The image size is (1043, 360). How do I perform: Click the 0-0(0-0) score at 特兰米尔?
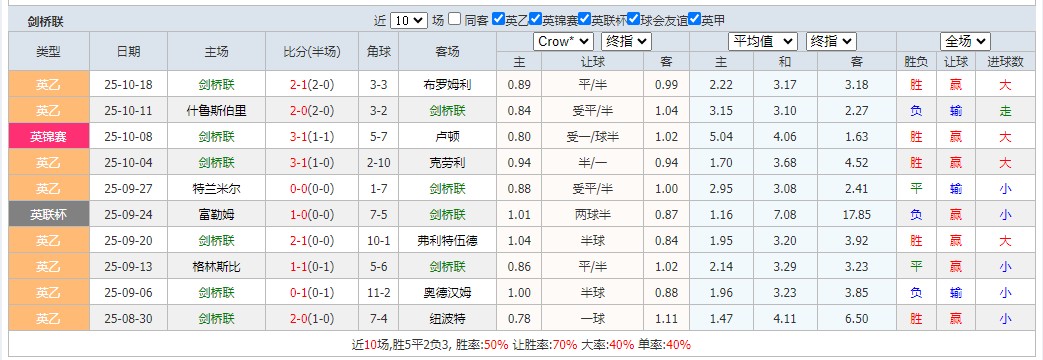pos(312,189)
